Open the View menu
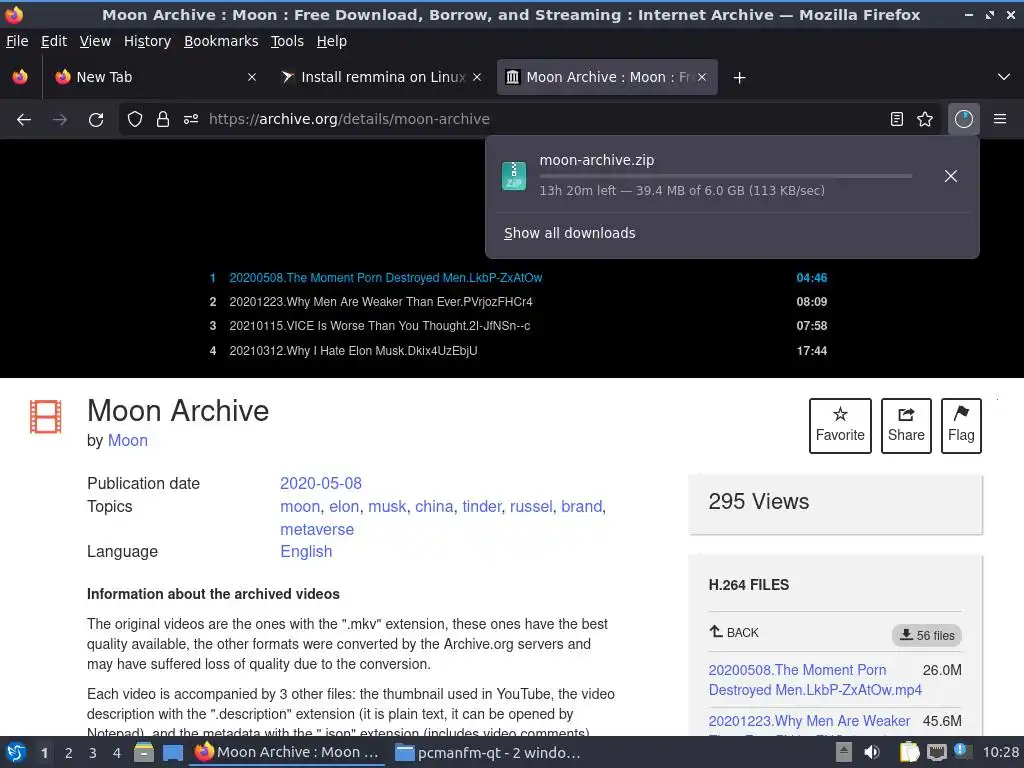 click(x=95, y=41)
